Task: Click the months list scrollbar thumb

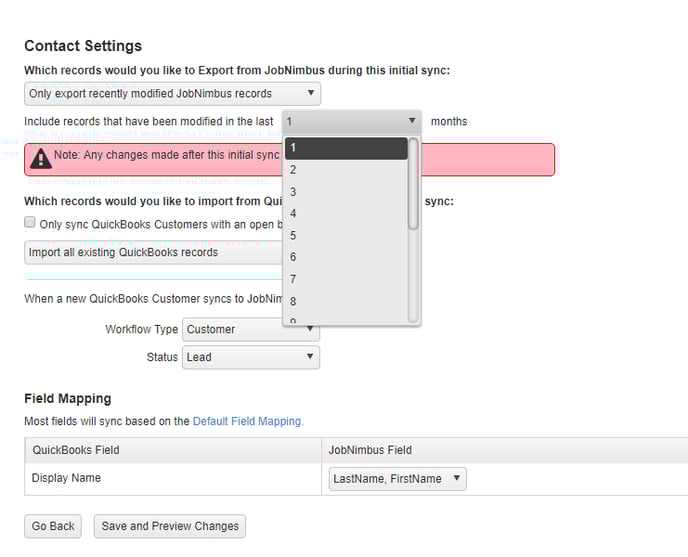Action: pos(413,183)
